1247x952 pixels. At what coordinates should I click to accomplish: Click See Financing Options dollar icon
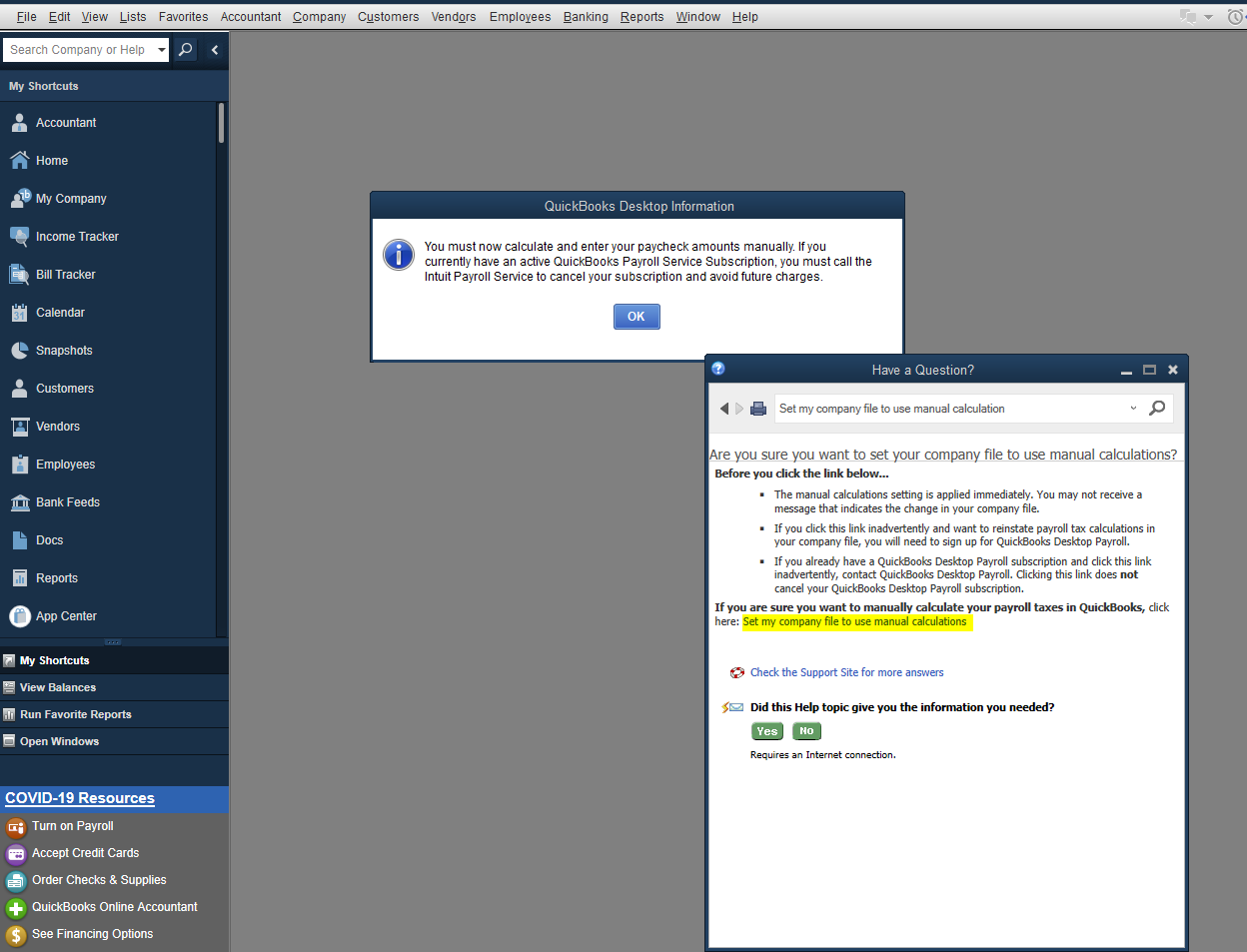16,935
